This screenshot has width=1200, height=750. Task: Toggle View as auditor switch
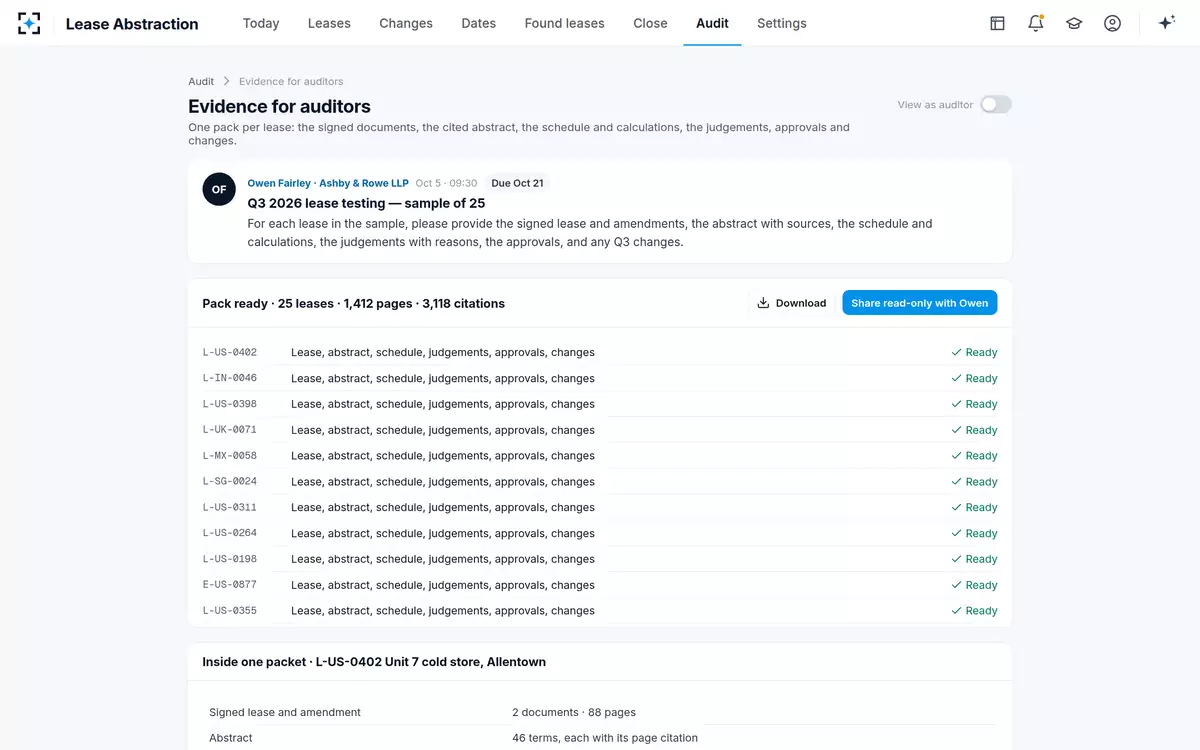[x=996, y=104]
